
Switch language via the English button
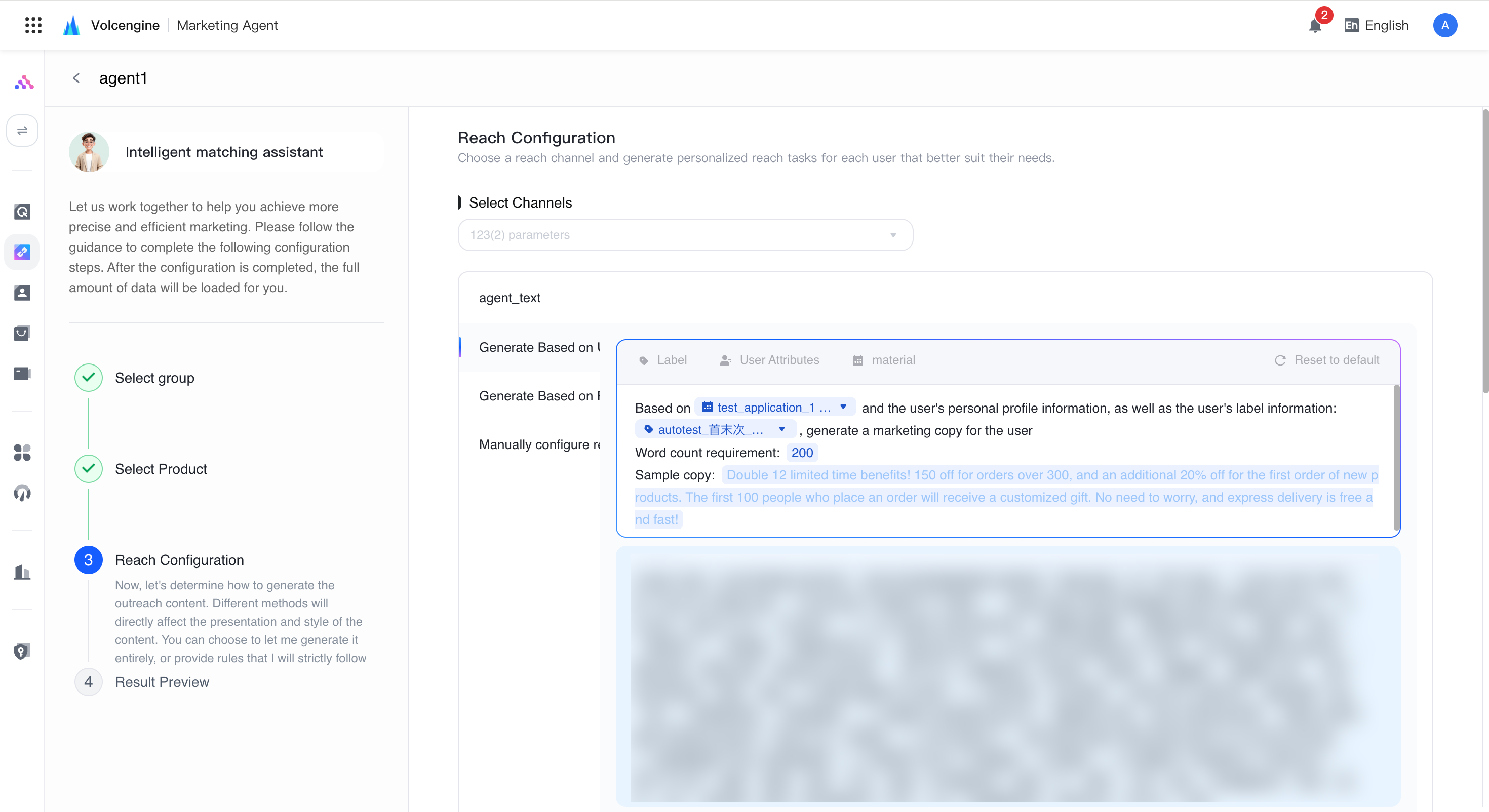pyautogui.click(x=1376, y=25)
